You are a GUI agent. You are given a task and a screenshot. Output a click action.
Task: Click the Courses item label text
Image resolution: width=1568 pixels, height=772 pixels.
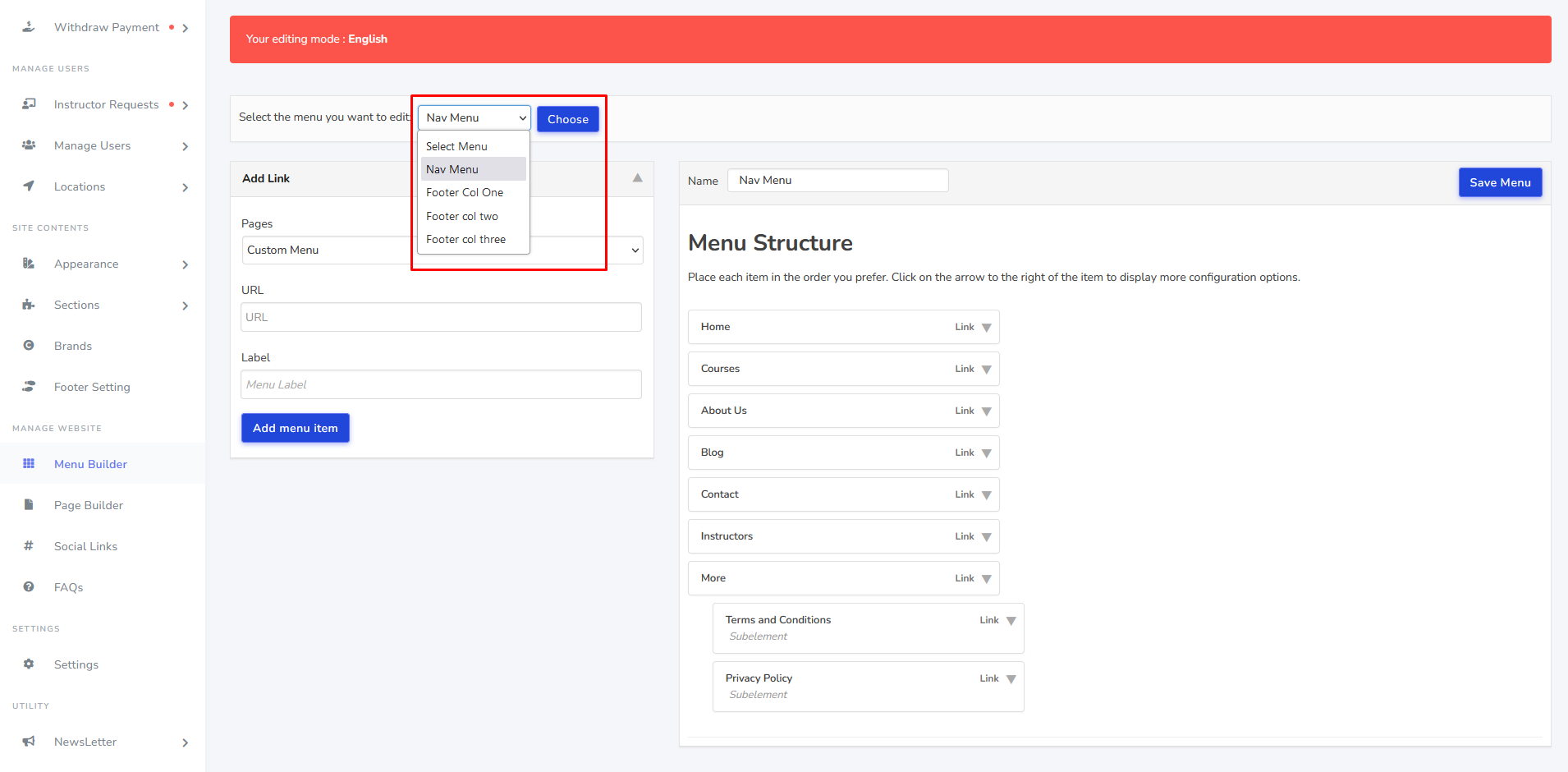[x=720, y=369]
